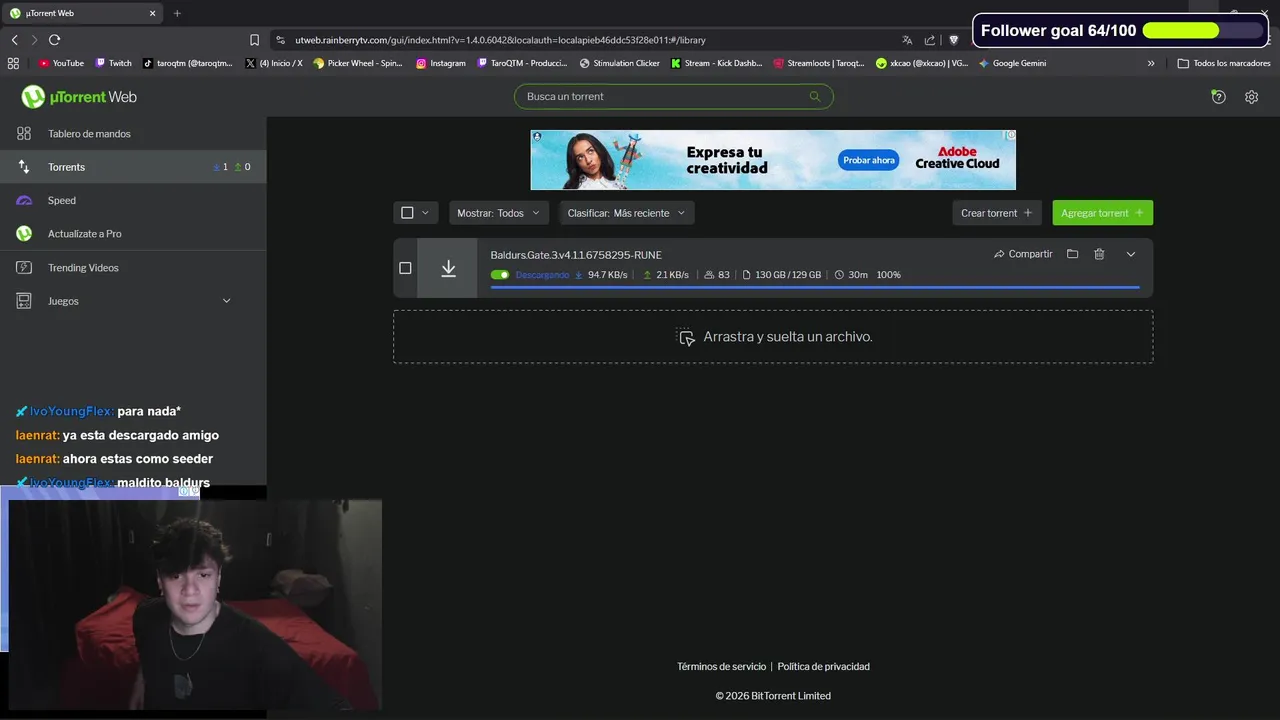The image size is (1280, 720).
Task: Tick the checkbox for Baldurs Gate torrent
Action: [x=405, y=268]
